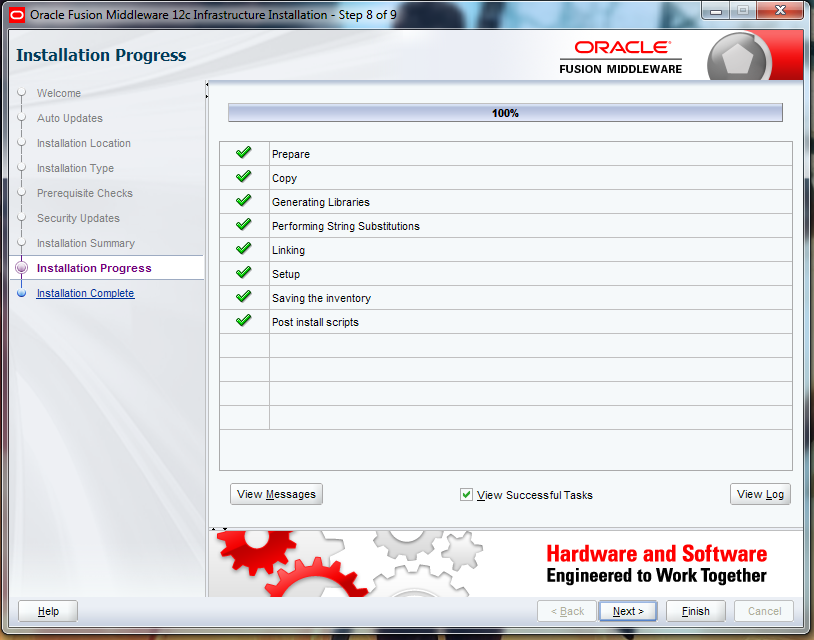Click the Post install scripts text

[315, 322]
